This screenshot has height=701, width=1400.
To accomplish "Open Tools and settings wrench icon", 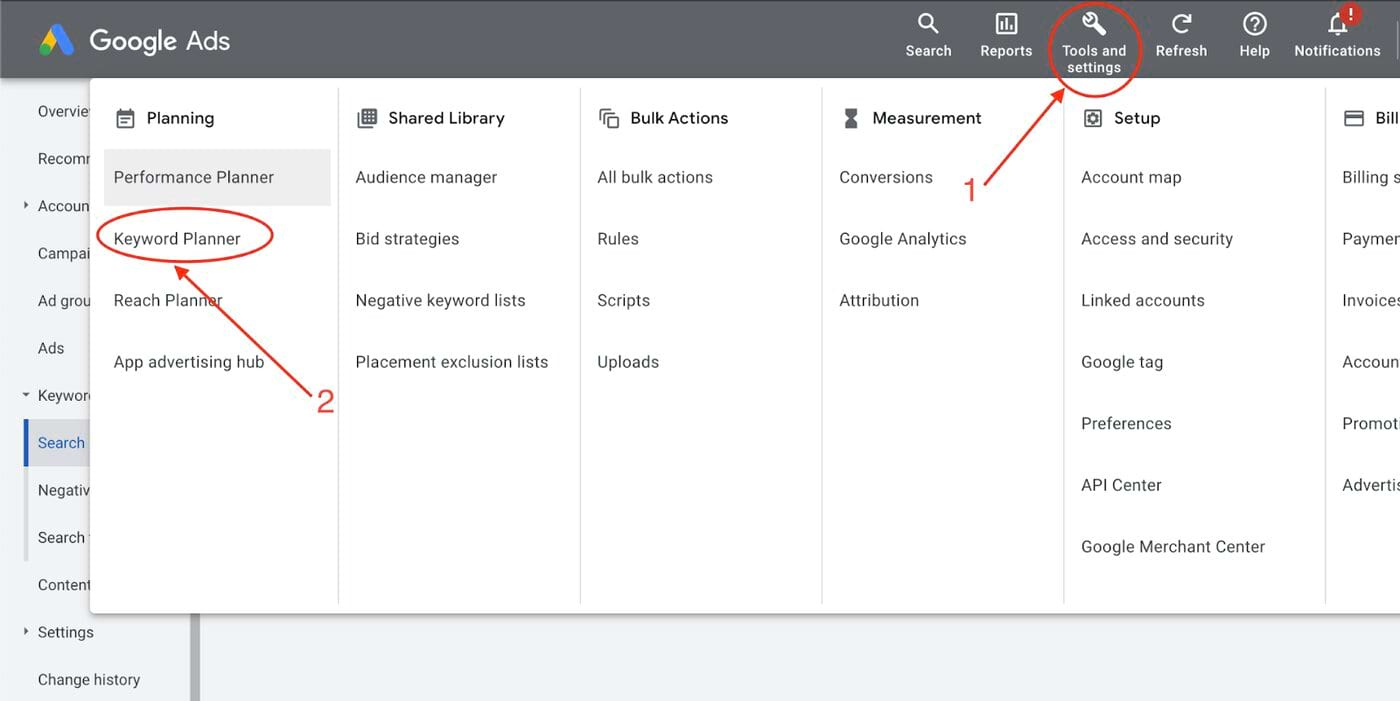I will (1094, 24).
